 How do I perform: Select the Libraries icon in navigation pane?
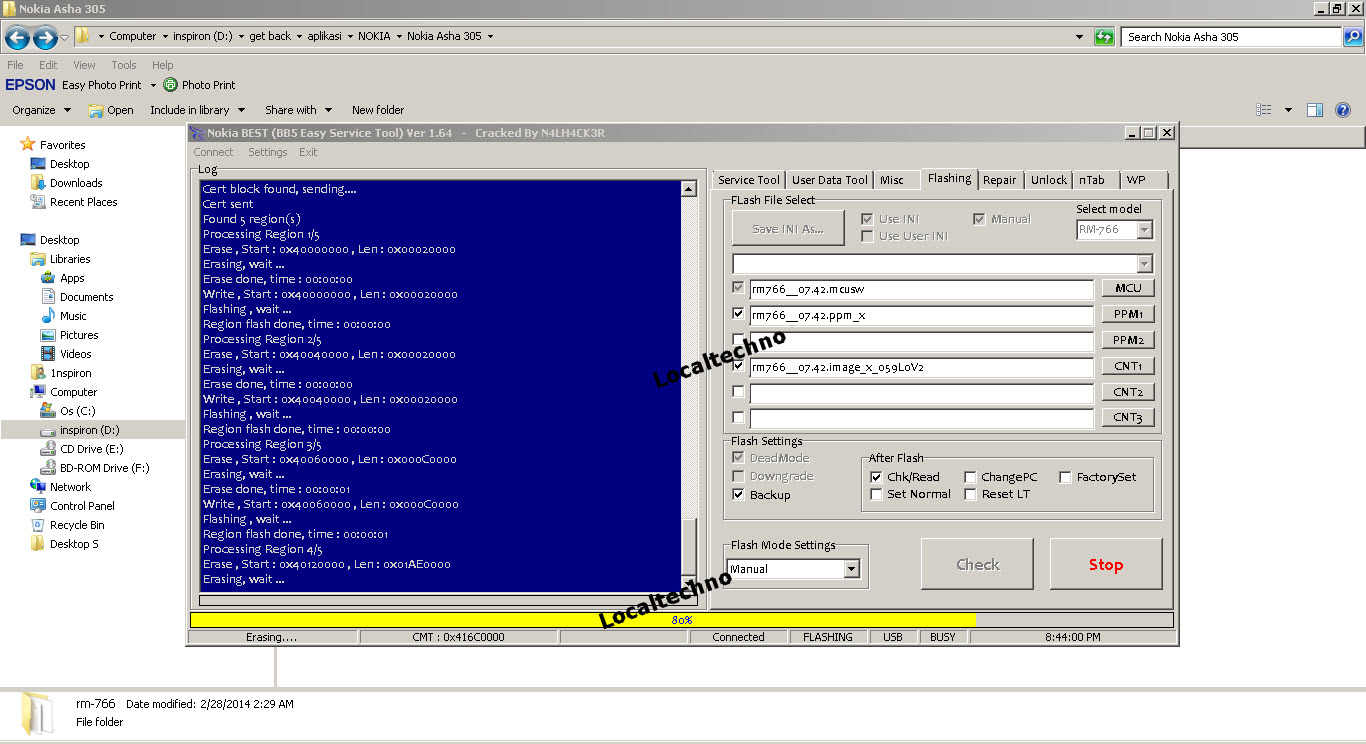38,259
